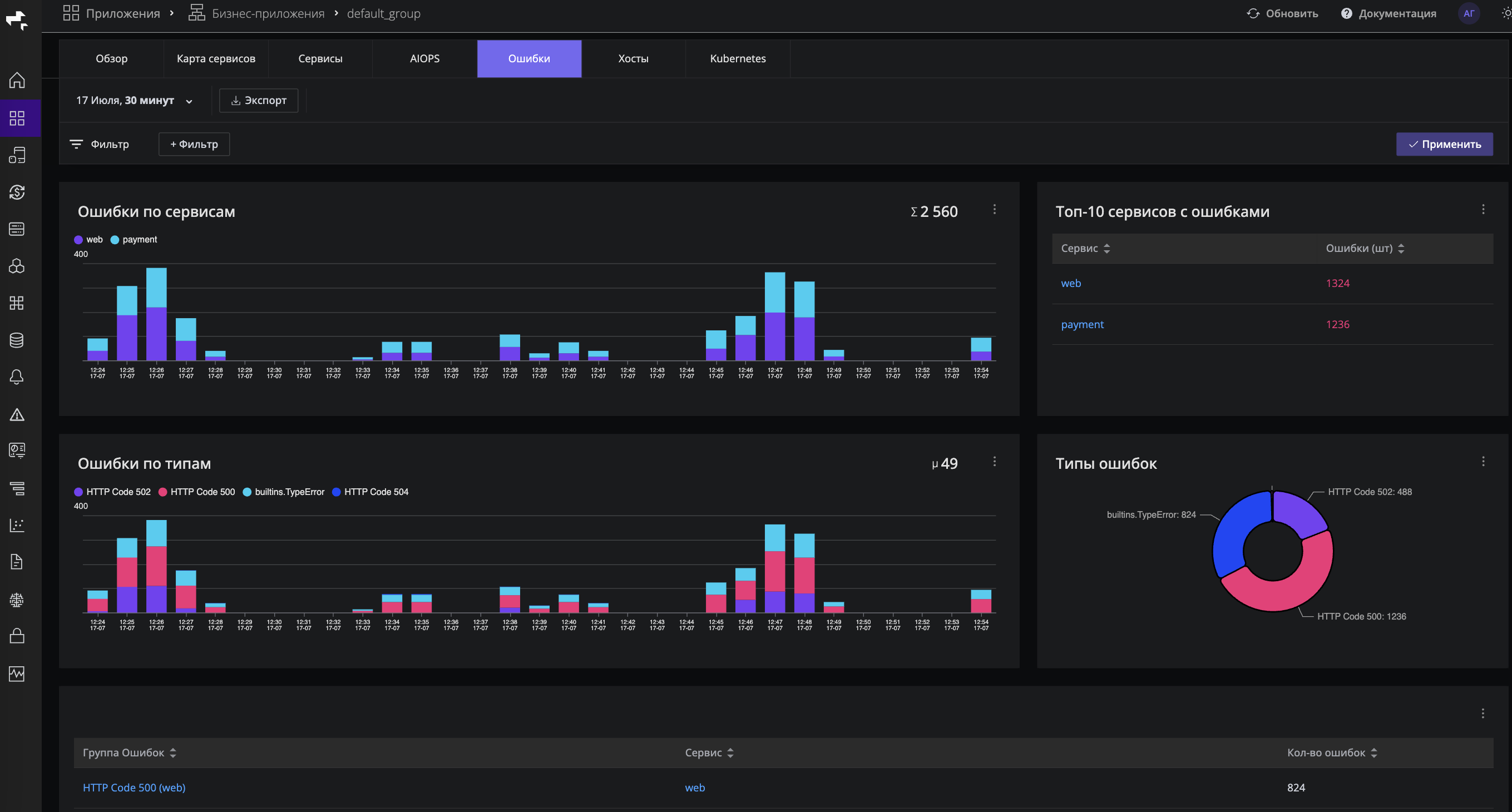Open the HTTP Code 500 (web) link
This screenshot has width=1512, height=812.
134,788
